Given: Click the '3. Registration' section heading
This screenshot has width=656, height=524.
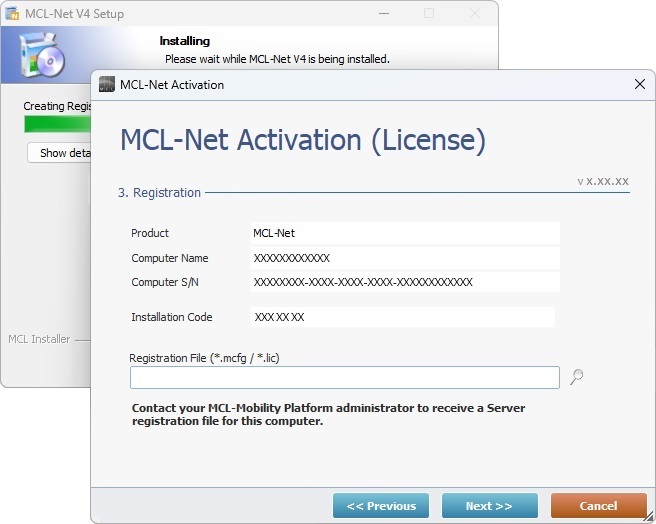Looking at the screenshot, I should pyautogui.click(x=159, y=193).
